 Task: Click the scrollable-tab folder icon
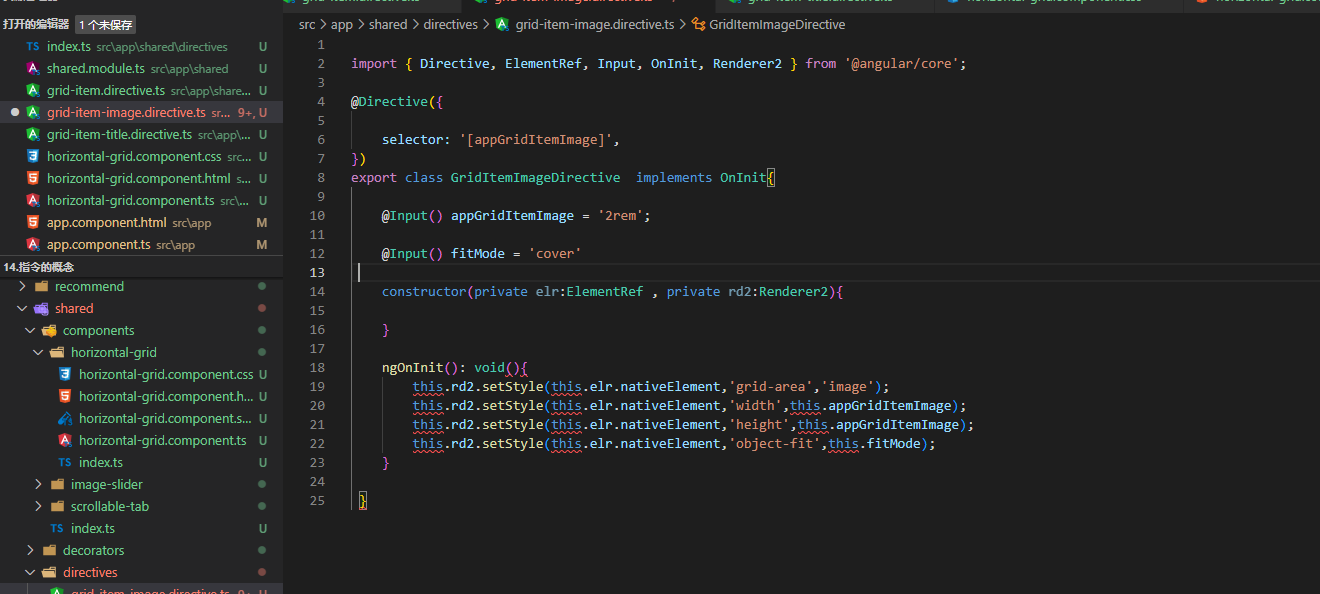click(57, 507)
